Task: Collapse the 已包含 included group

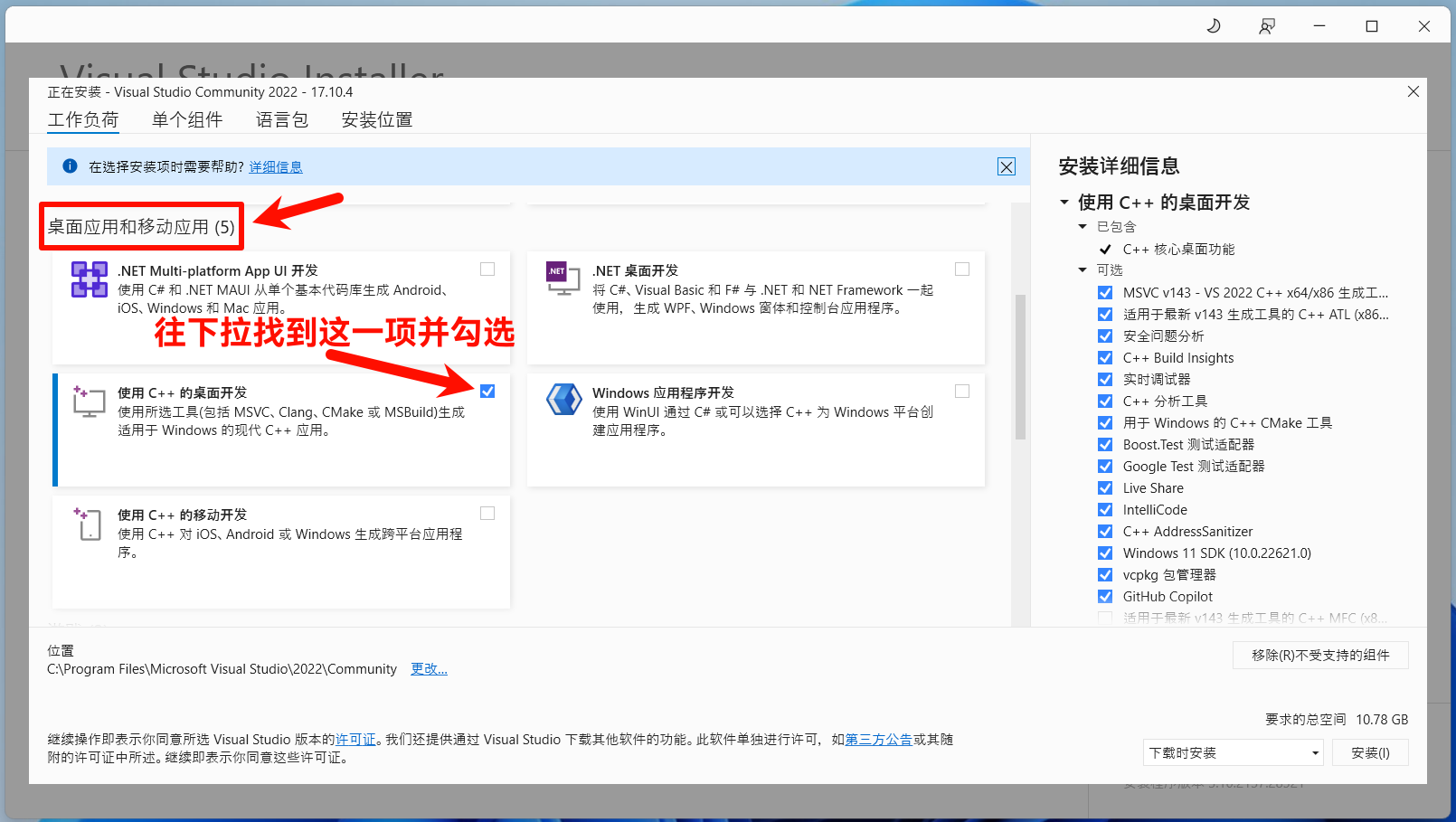Action: (x=1083, y=227)
